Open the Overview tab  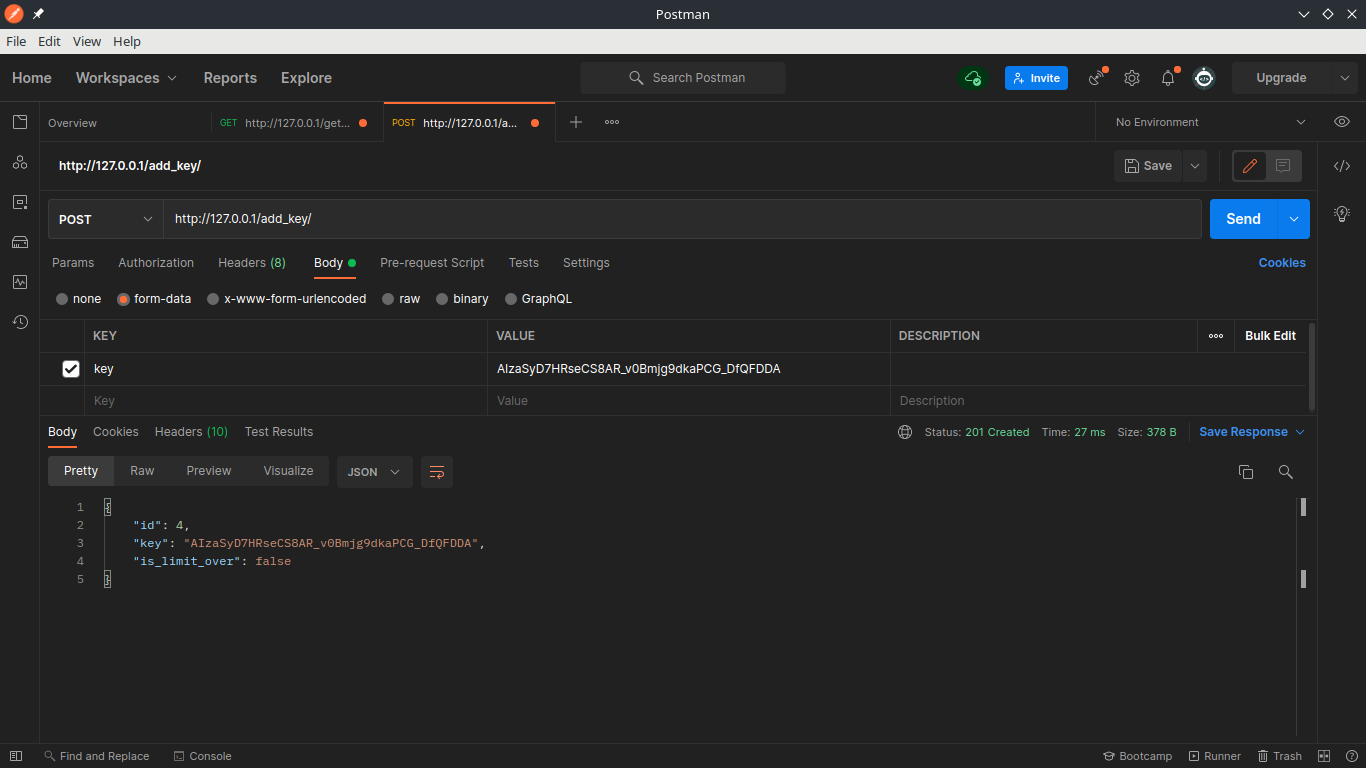(x=73, y=123)
